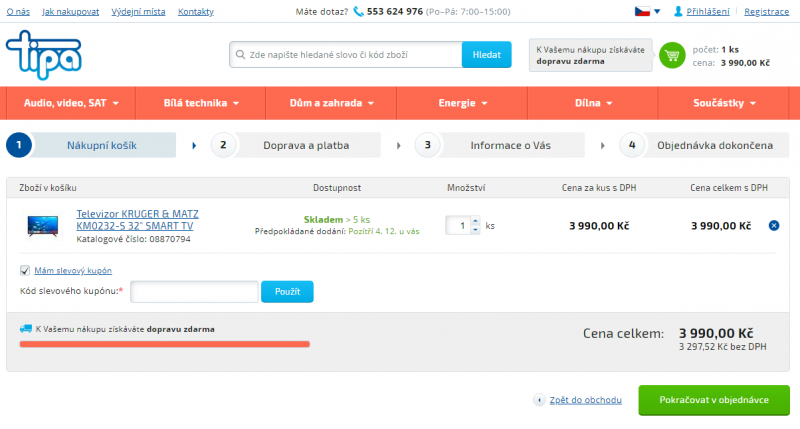Click the Registrace link

pyautogui.click(x=766, y=11)
